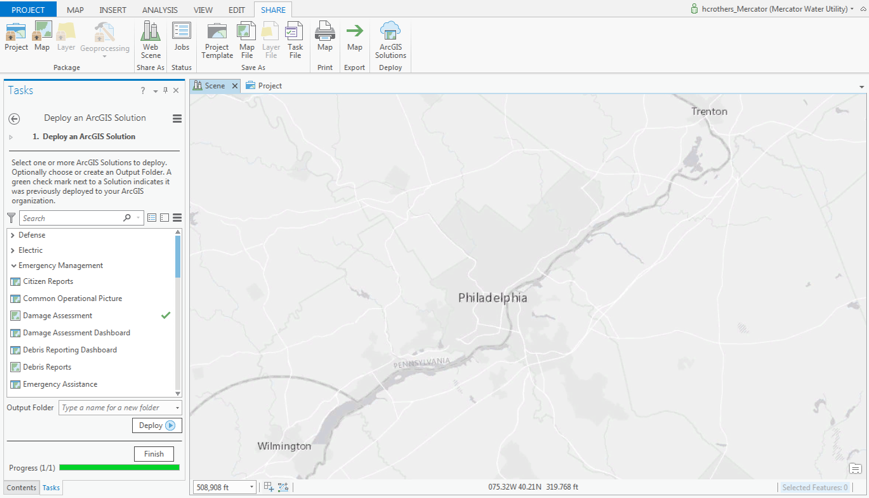Open ArcGIS Solutions deploy tool
The height and width of the screenshot is (498, 869).
390,40
